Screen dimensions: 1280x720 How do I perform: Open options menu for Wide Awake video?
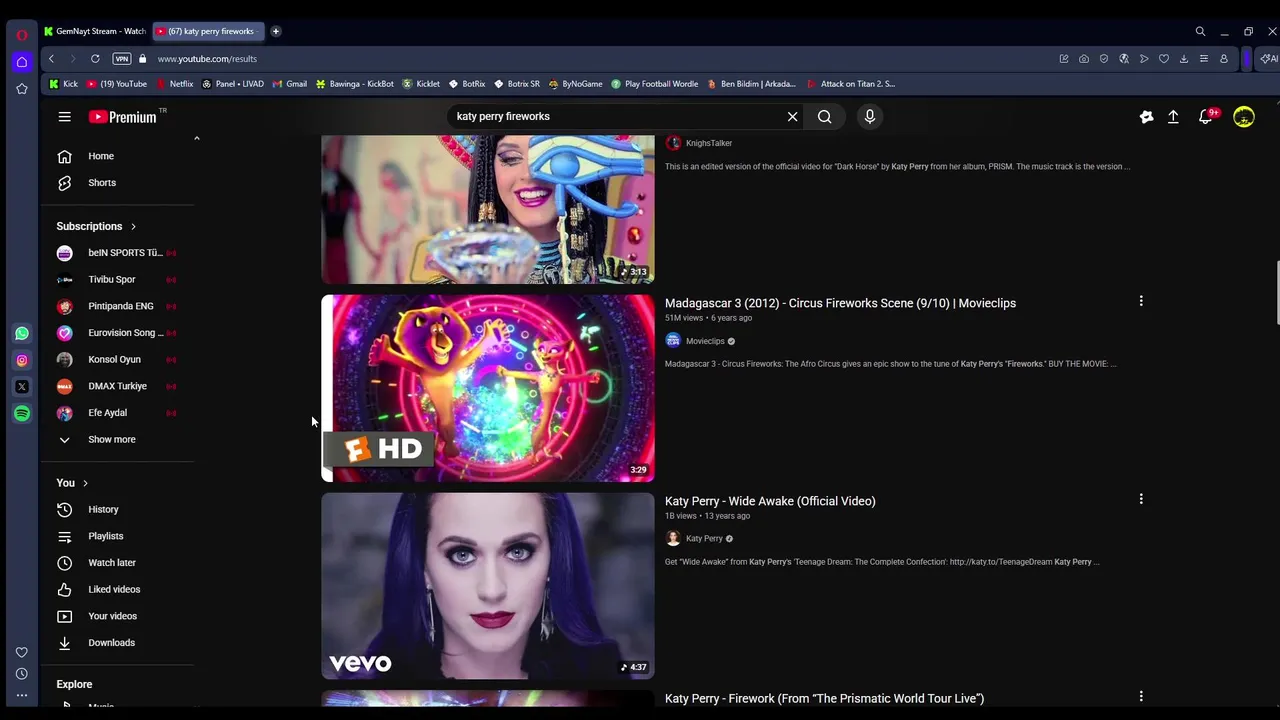[x=1141, y=499]
